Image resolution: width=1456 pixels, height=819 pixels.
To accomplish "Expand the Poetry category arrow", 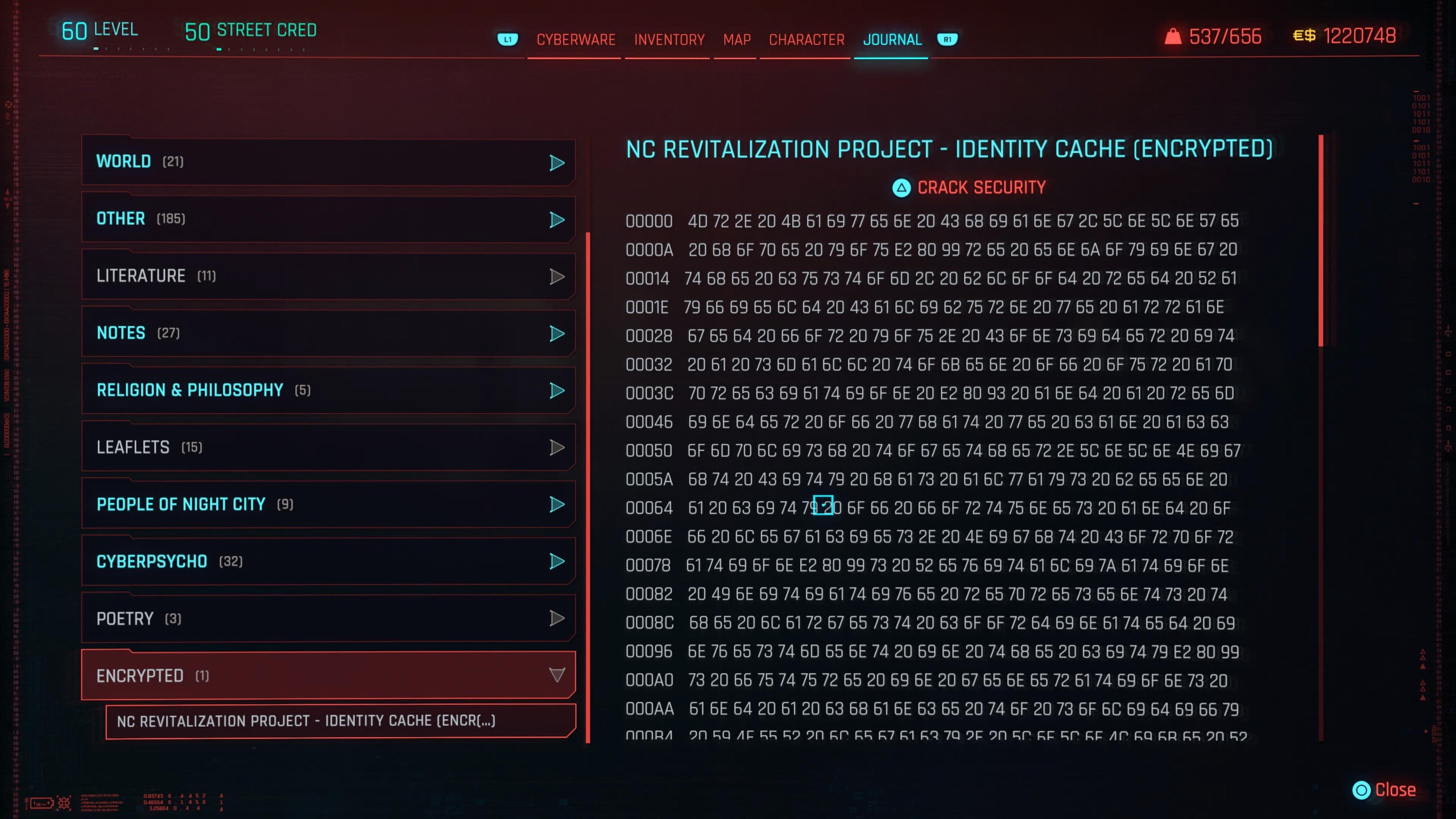I will point(557,618).
